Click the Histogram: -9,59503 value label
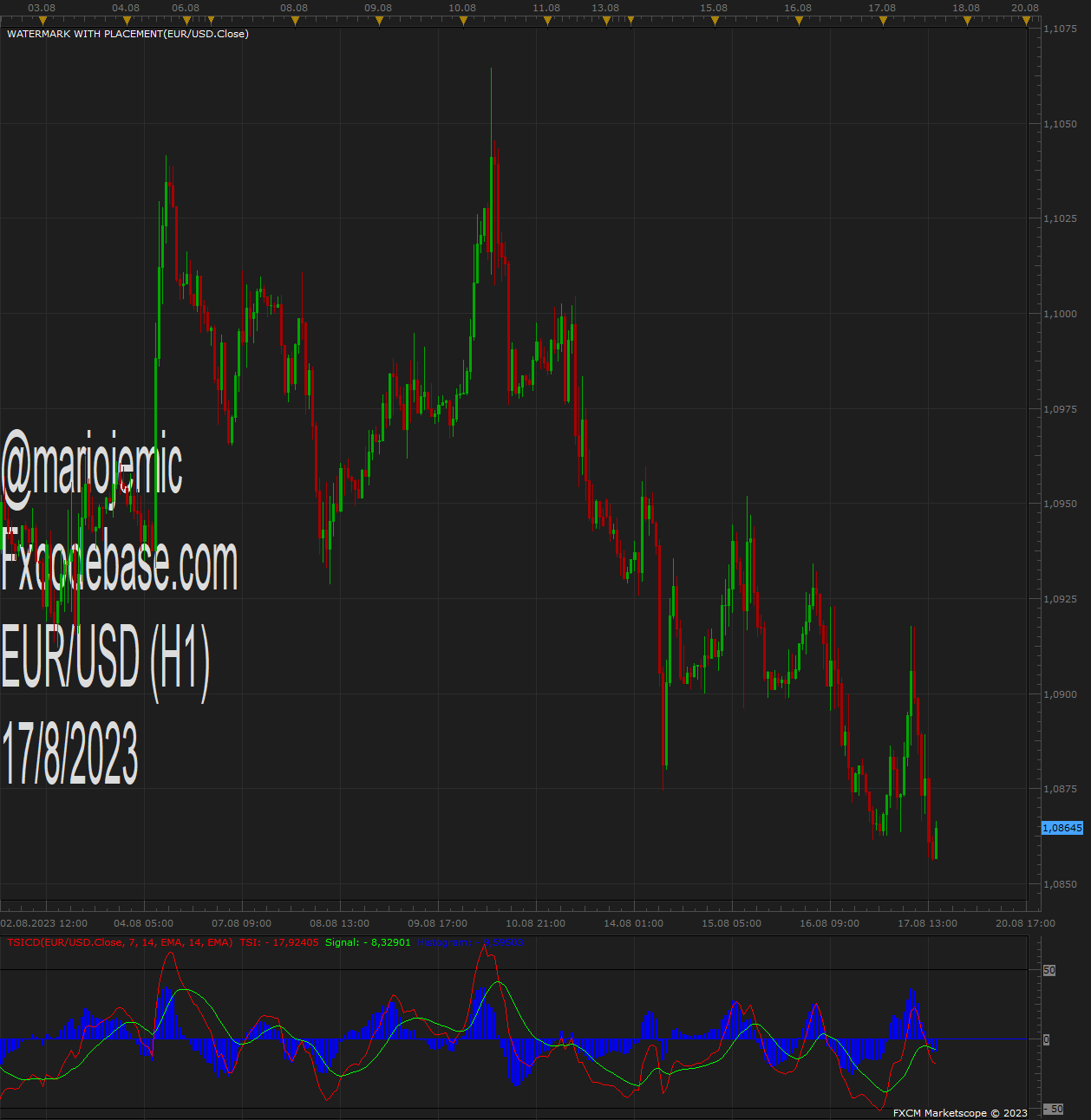Viewport: 1091px width, 1120px height. (470, 942)
